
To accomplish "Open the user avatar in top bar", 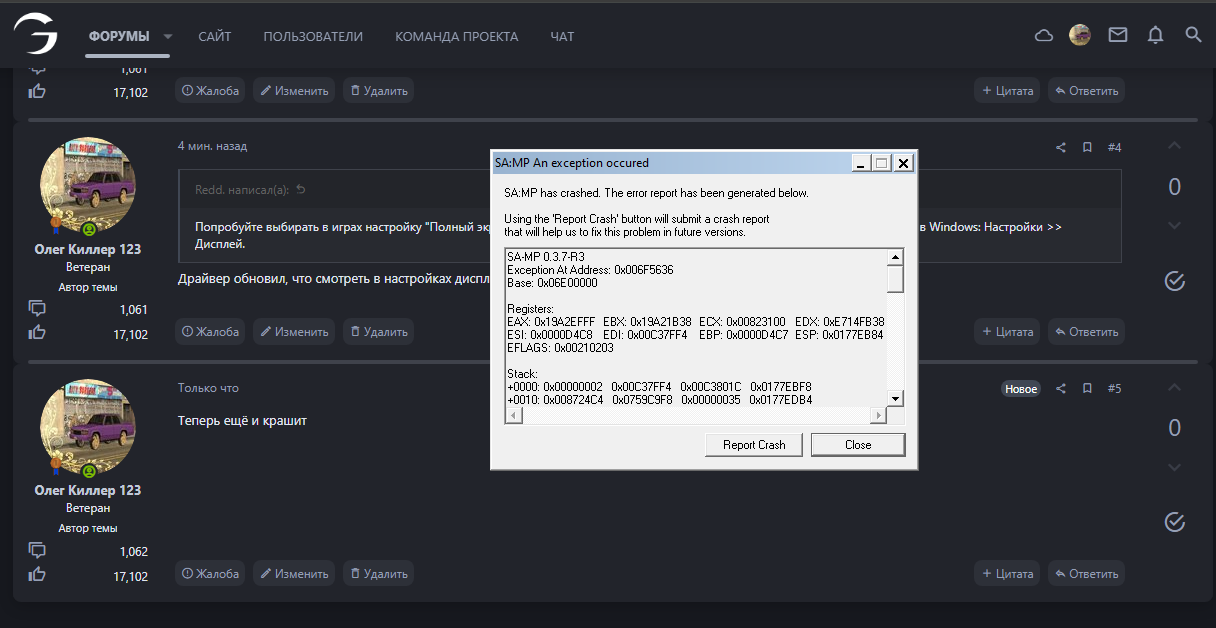I will coord(1080,35).
